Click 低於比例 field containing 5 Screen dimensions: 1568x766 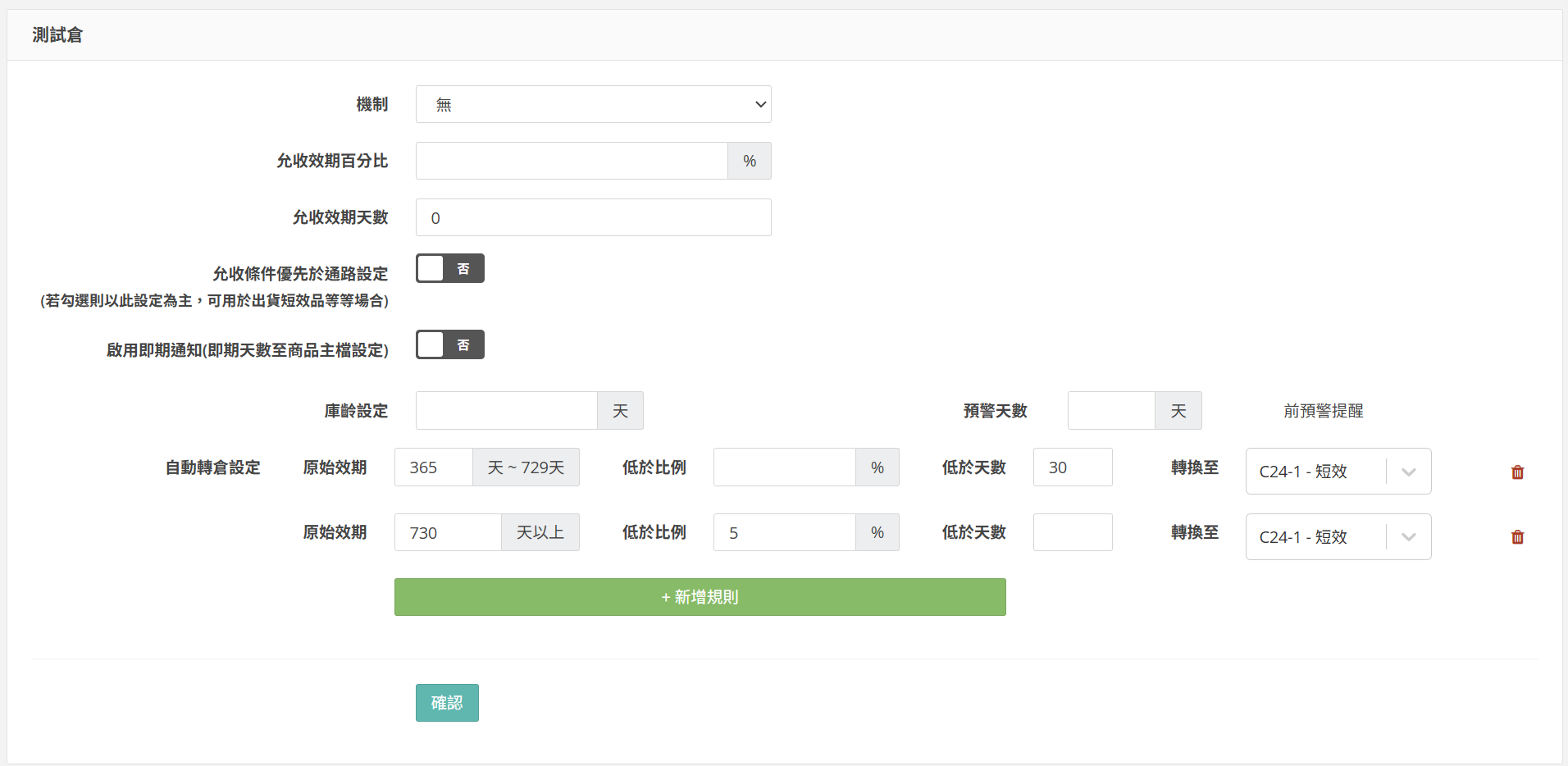pyautogui.click(x=784, y=533)
